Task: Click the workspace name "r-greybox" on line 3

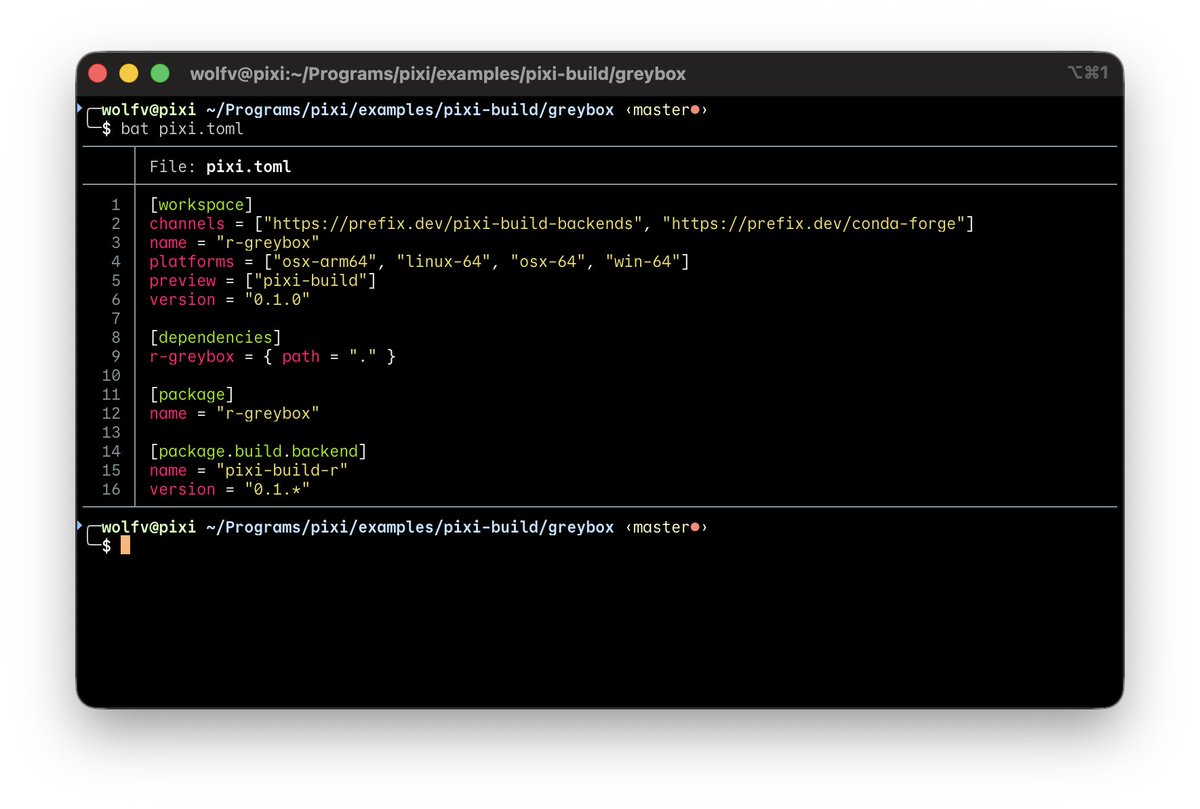Action: tap(267, 243)
